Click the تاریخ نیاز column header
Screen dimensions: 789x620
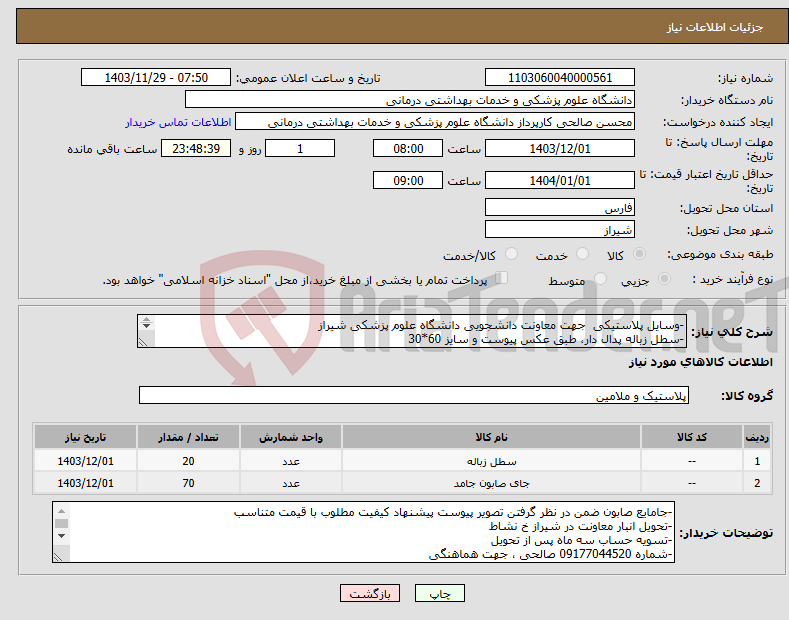point(86,437)
